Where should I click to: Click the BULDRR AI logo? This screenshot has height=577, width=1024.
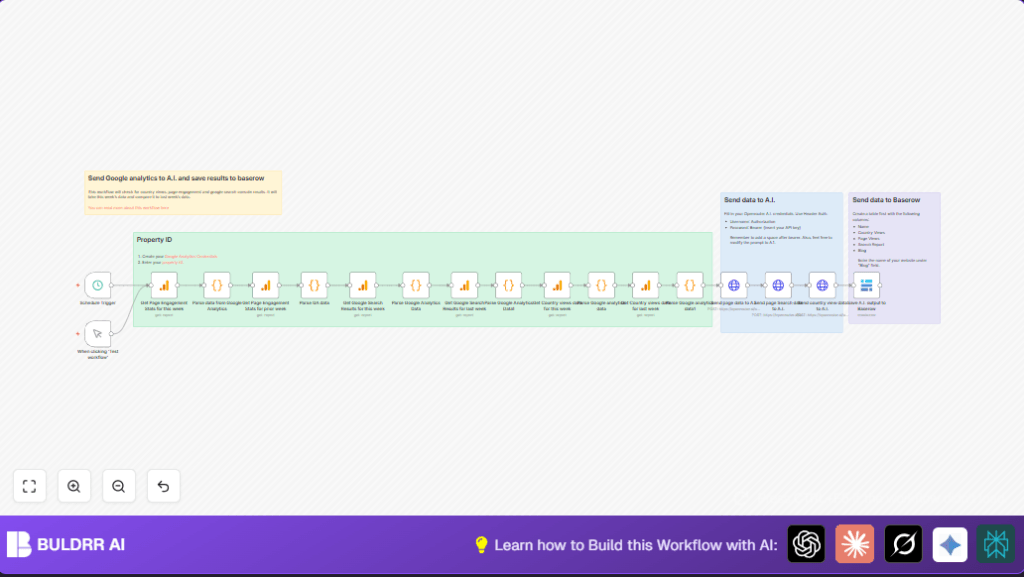point(66,544)
